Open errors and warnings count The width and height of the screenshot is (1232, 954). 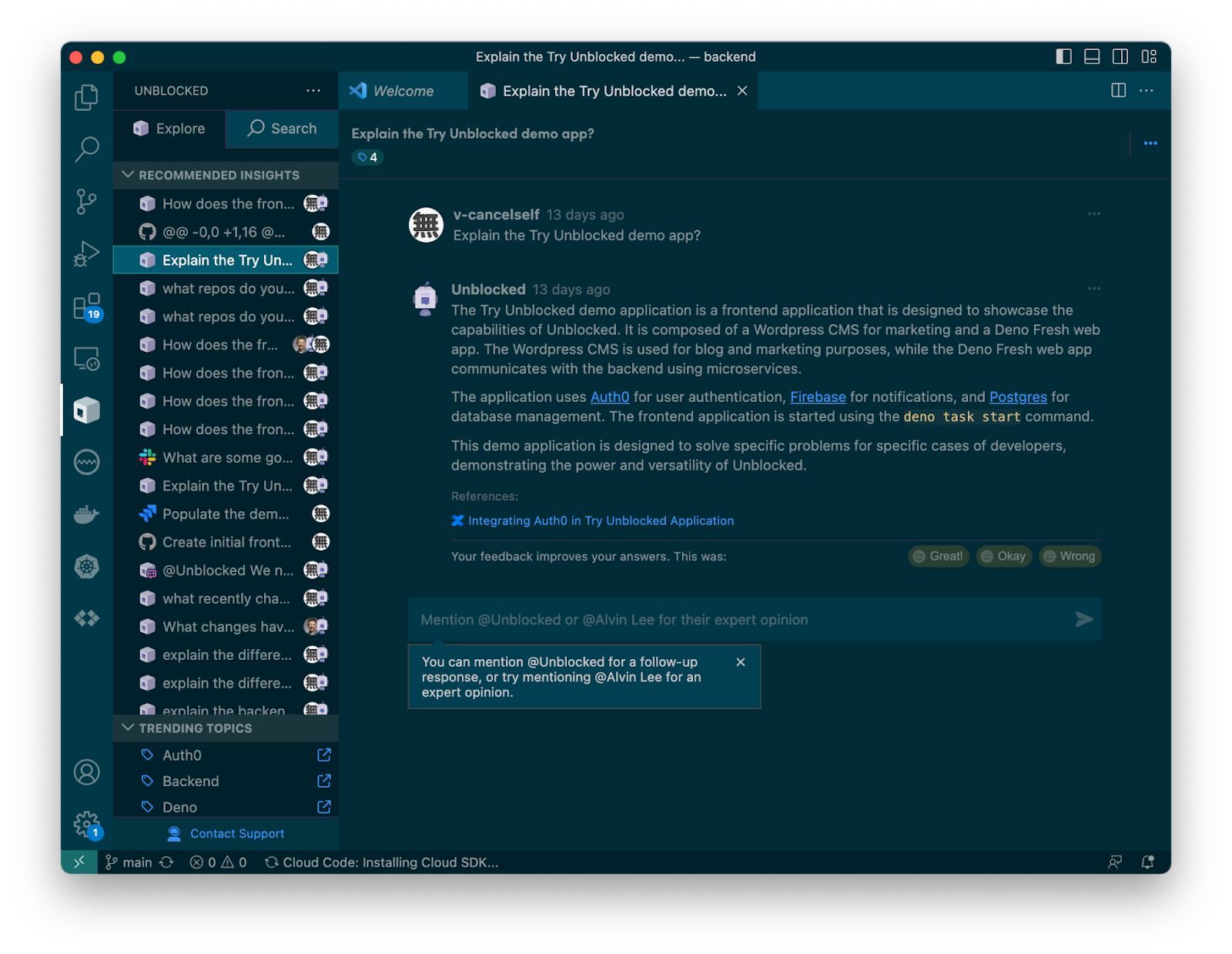pos(218,862)
